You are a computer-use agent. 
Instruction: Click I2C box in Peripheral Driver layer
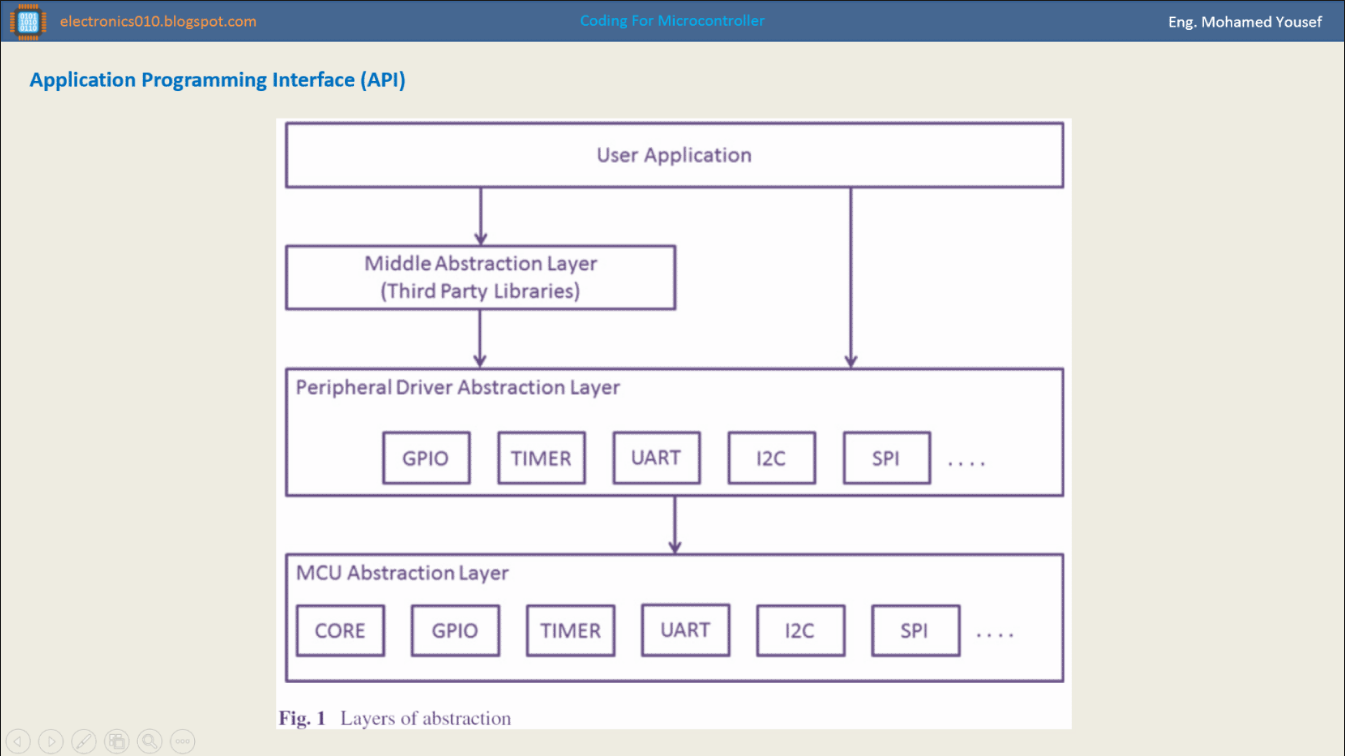[771, 458]
